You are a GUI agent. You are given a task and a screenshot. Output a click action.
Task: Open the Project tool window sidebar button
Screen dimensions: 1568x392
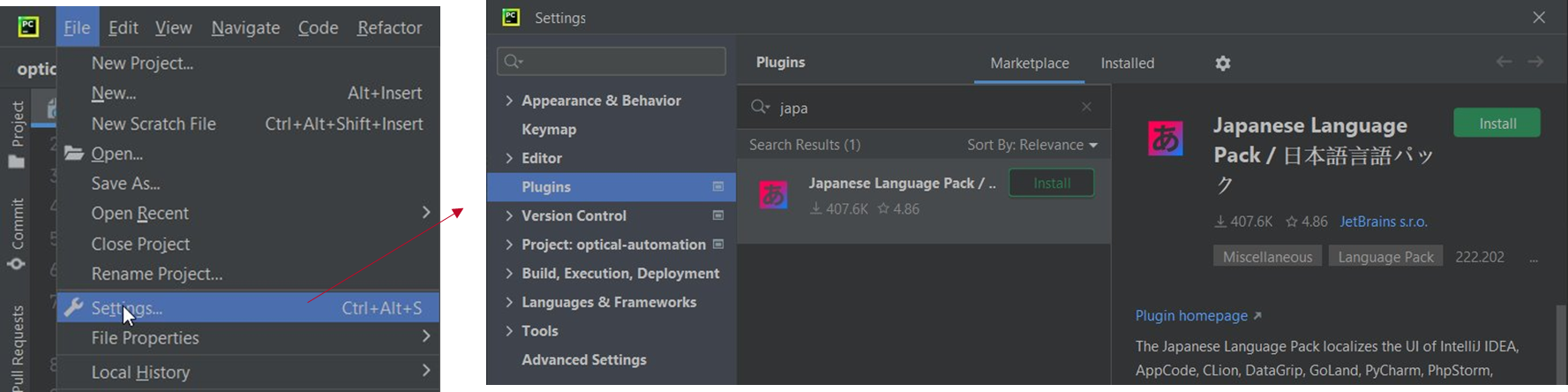17,134
